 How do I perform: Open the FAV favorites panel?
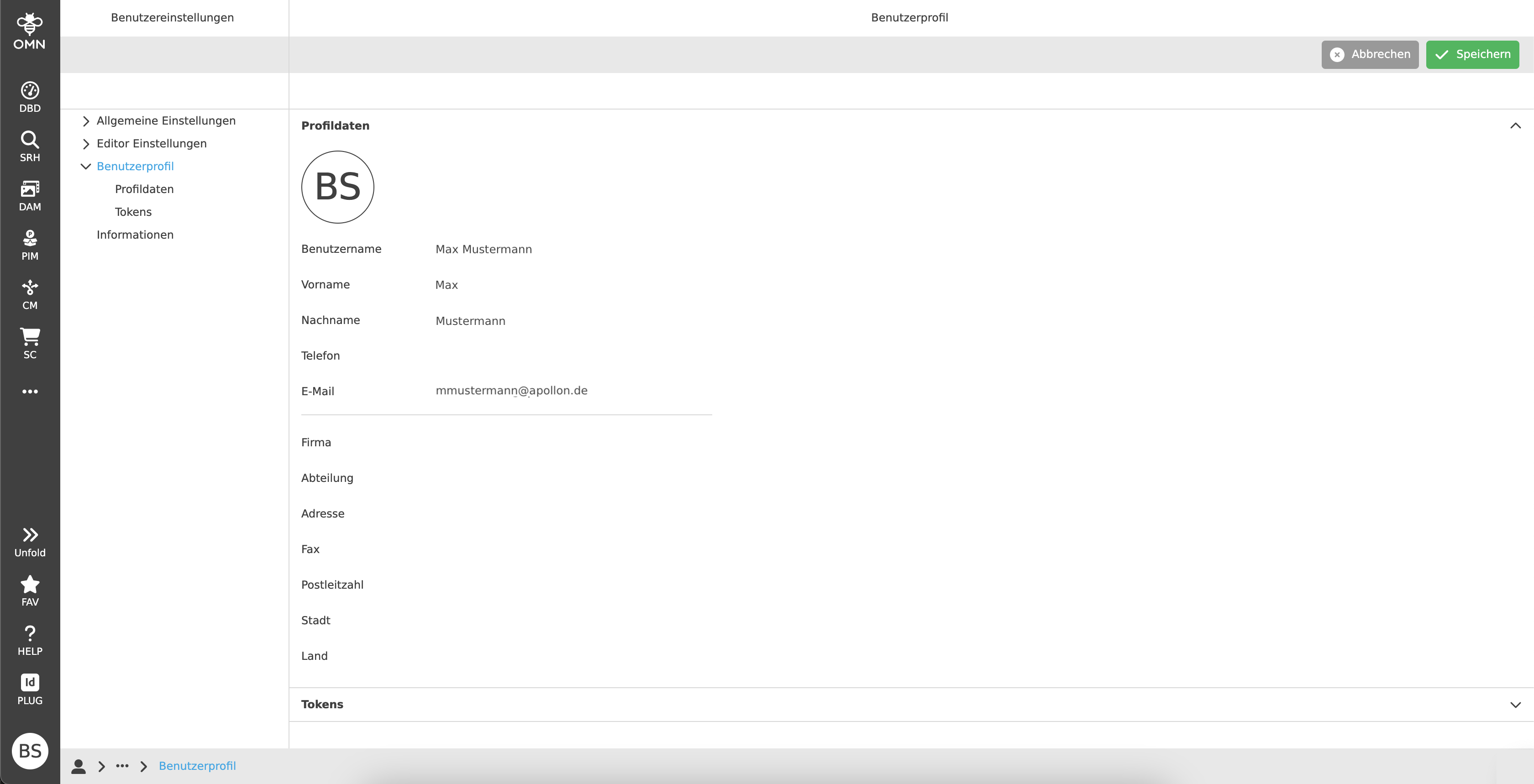coord(29,590)
